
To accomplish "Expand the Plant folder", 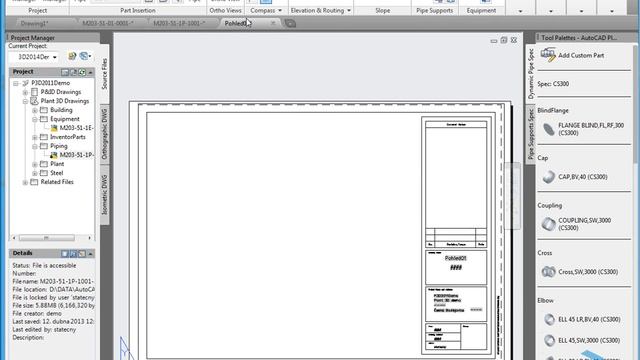I will tap(35, 164).
